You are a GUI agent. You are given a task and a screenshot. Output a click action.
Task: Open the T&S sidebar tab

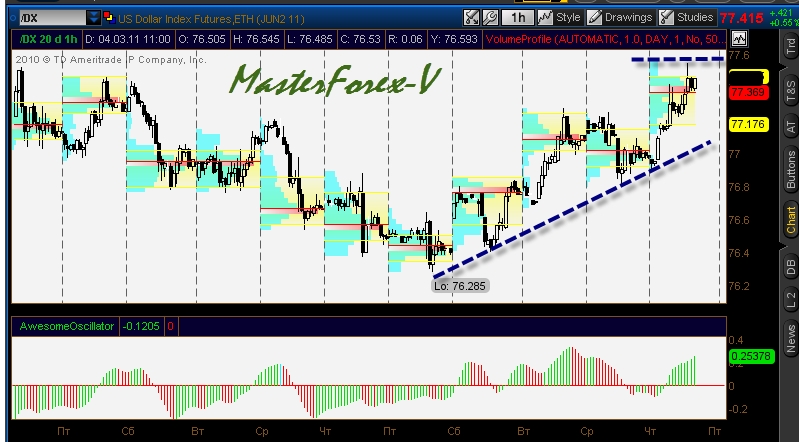791,90
